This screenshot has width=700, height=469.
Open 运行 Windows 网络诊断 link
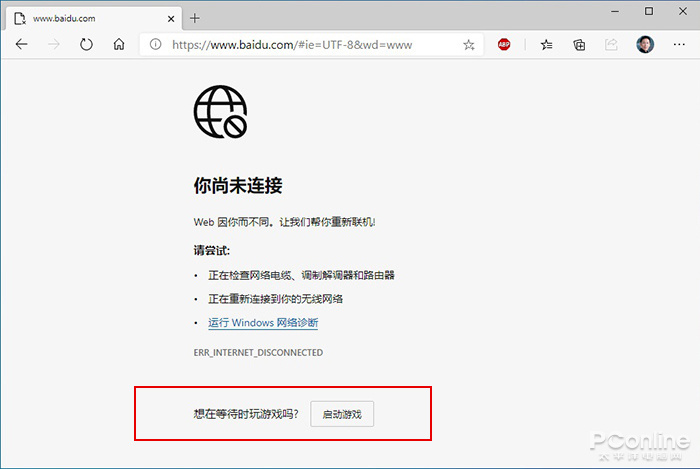pos(263,323)
